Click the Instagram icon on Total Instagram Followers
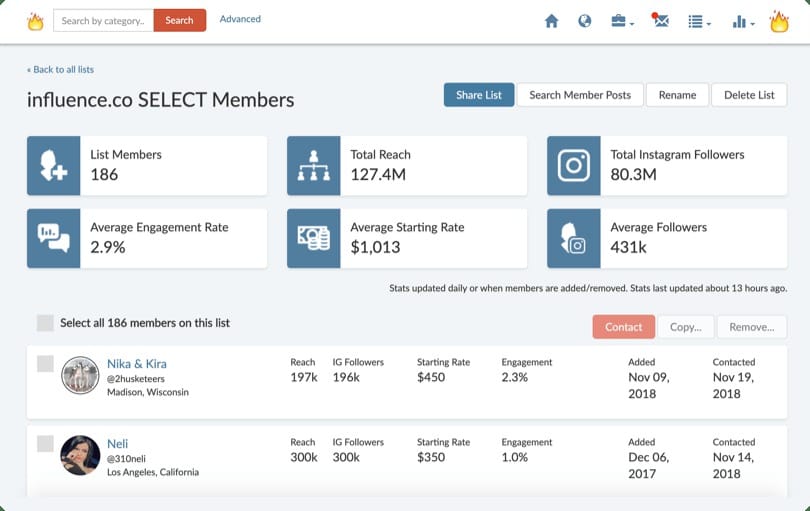The height and width of the screenshot is (511, 810). click(x=574, y=166)
